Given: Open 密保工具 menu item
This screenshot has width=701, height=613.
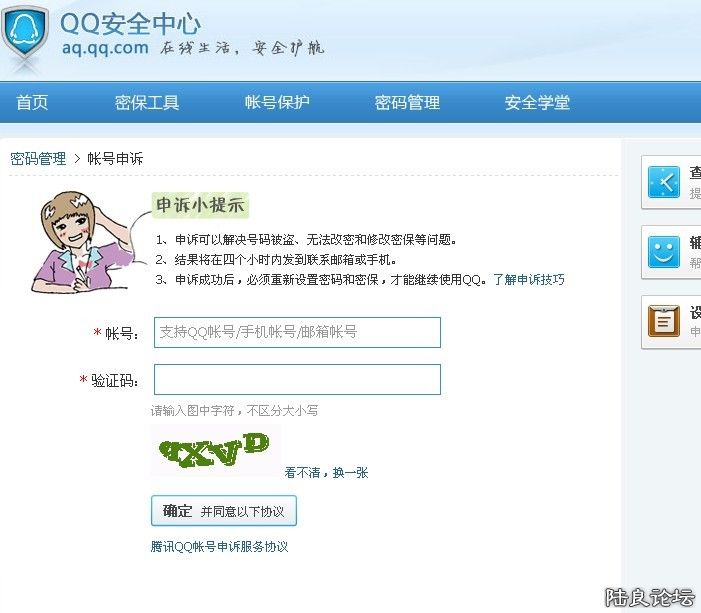Looking at the screenshot, I should pyautogui.click(x=147, y=102).
